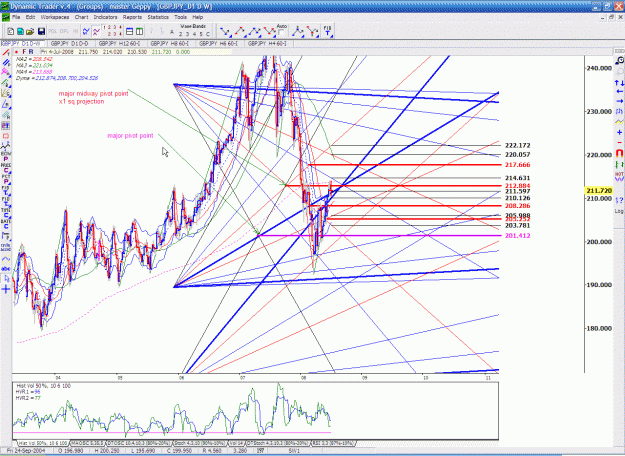Open the Chart menu

[x=81, y=17]
